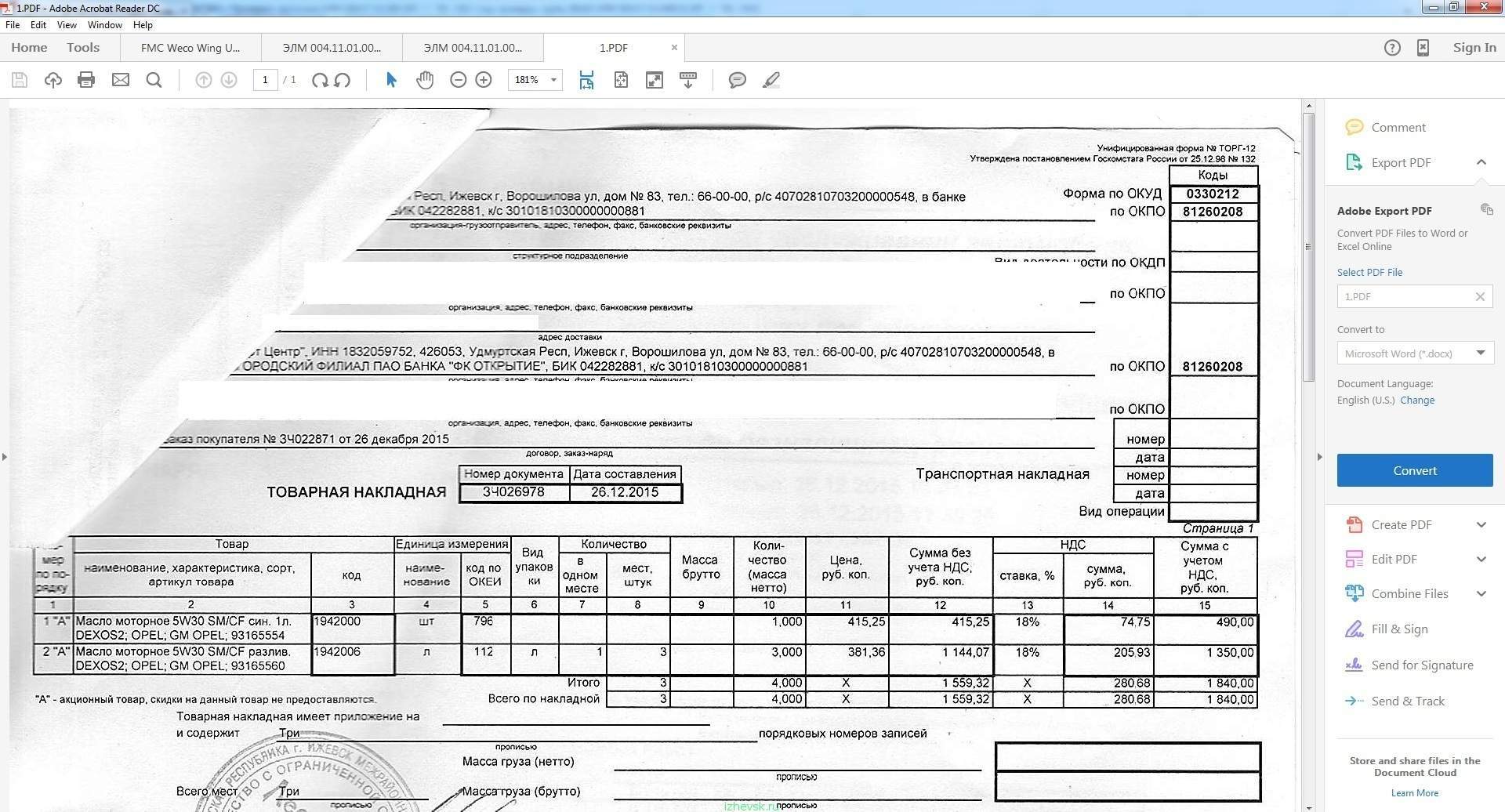Collapse the Export PDF section chevron
Image resolution: width=1505 pixels, height=812 pixels.
click(1481, 162)
